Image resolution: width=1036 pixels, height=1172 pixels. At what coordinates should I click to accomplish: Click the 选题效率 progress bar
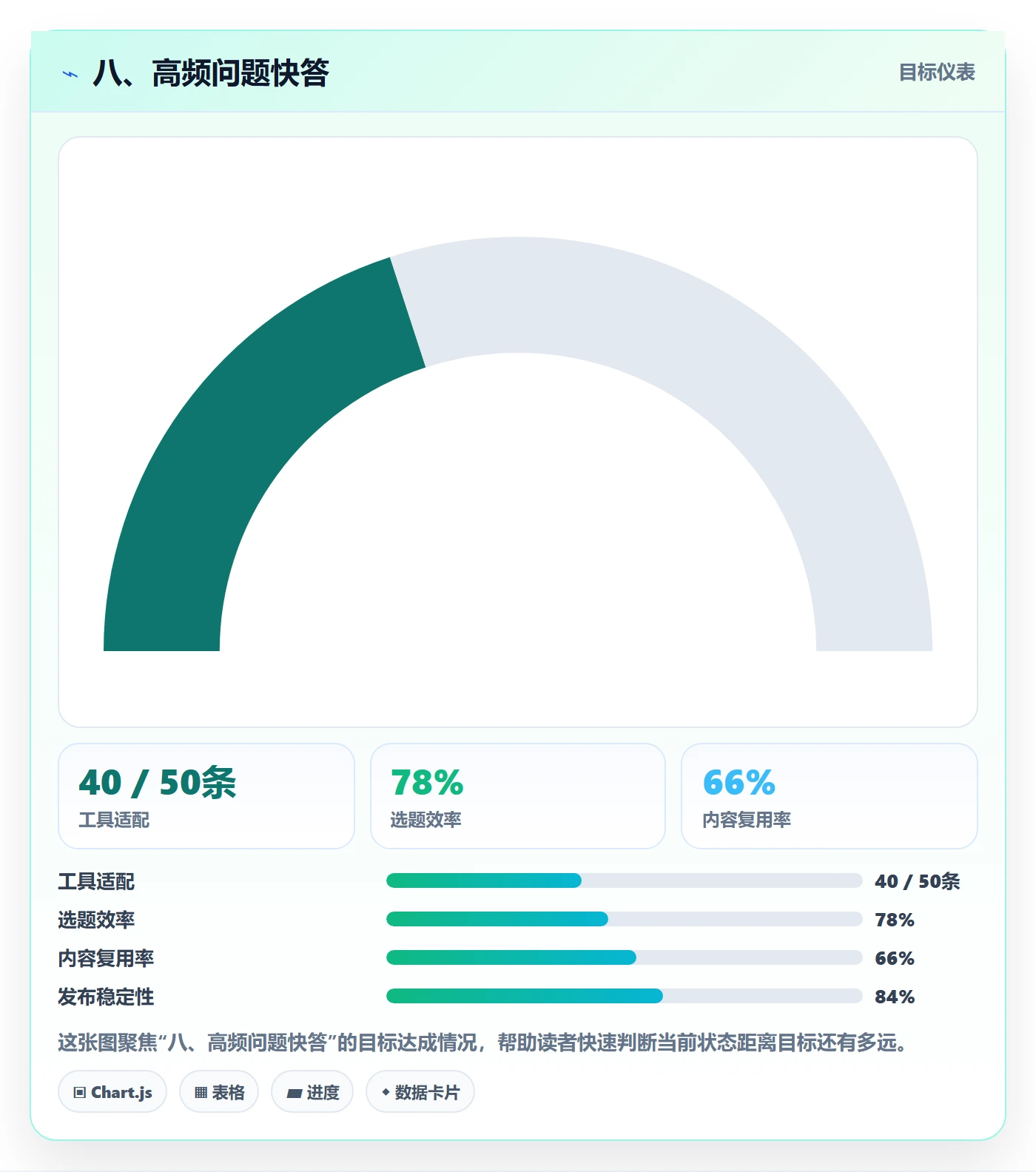[624, 919]
